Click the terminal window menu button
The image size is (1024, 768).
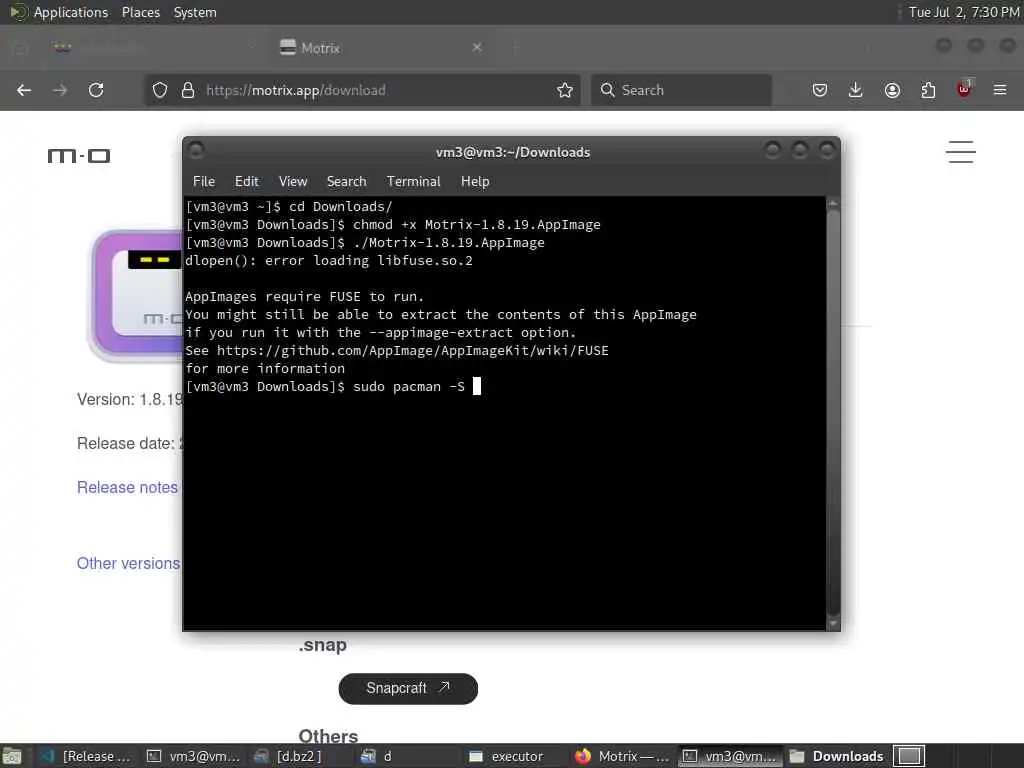point(196,151)
